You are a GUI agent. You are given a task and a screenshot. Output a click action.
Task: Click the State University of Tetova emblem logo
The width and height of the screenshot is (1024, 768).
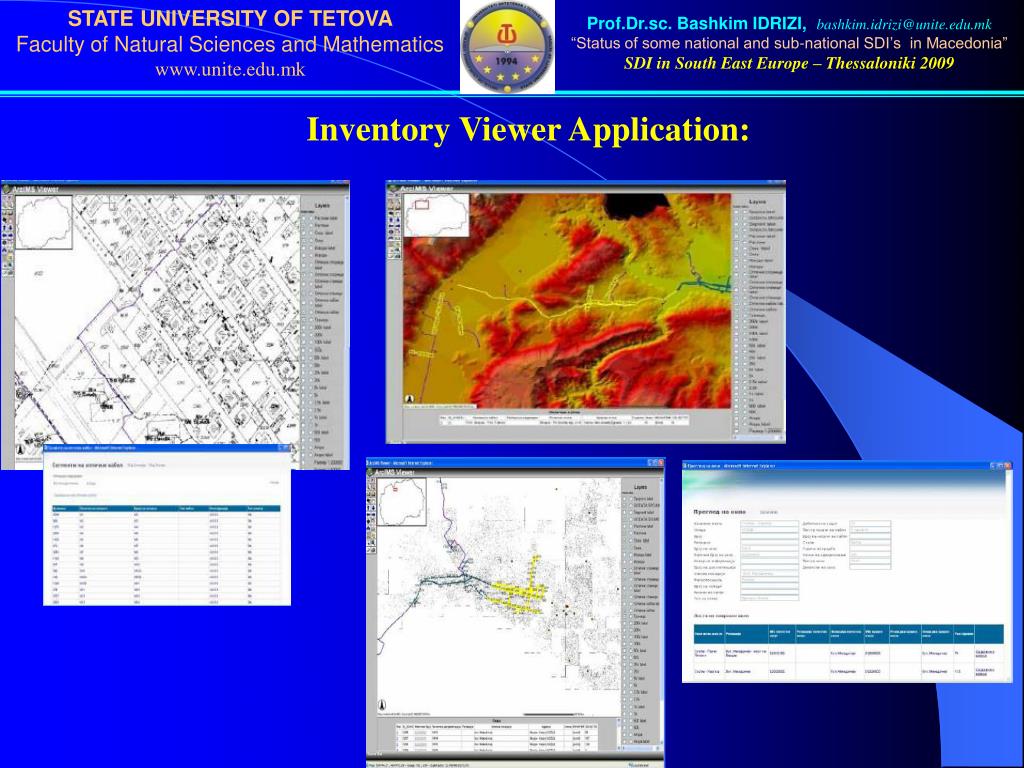coord(507,47)
